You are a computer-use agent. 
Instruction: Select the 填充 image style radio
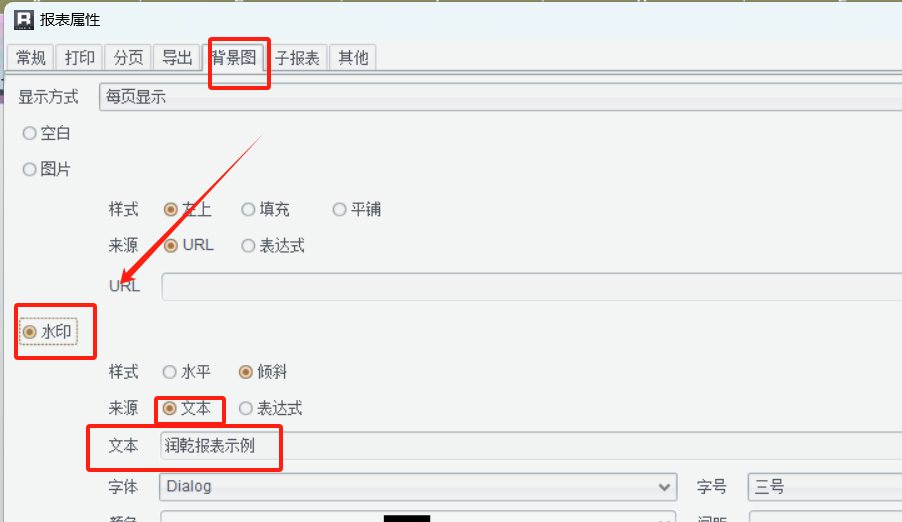coord(265,209)
